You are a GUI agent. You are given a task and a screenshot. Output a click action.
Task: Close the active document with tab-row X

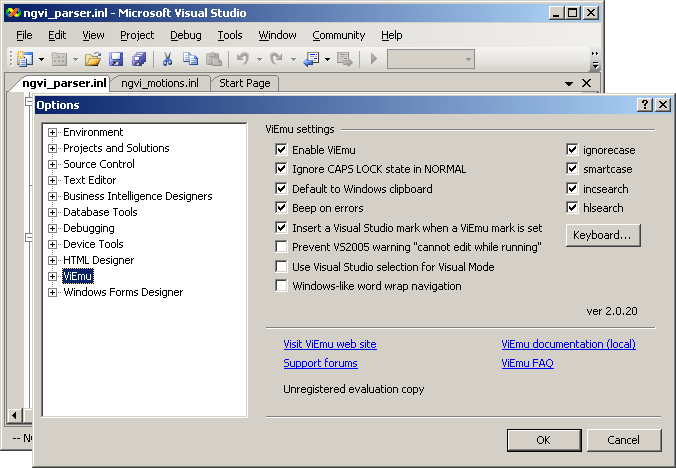pyautogui.click(x=586, y=83)
